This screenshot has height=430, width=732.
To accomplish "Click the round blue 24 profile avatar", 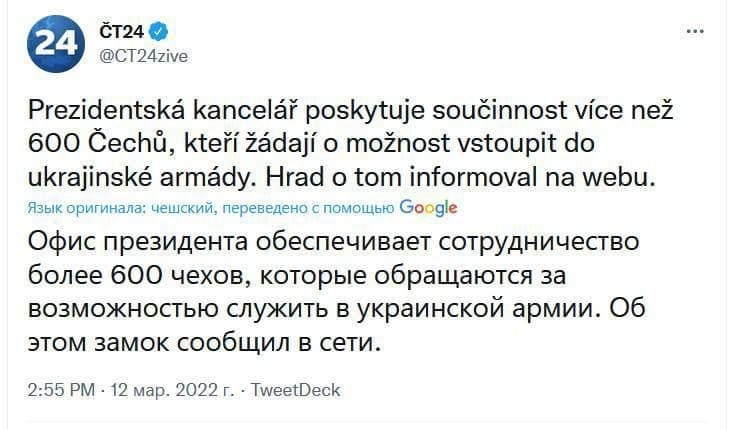I will pyautogui.click(x=56, y=43).
